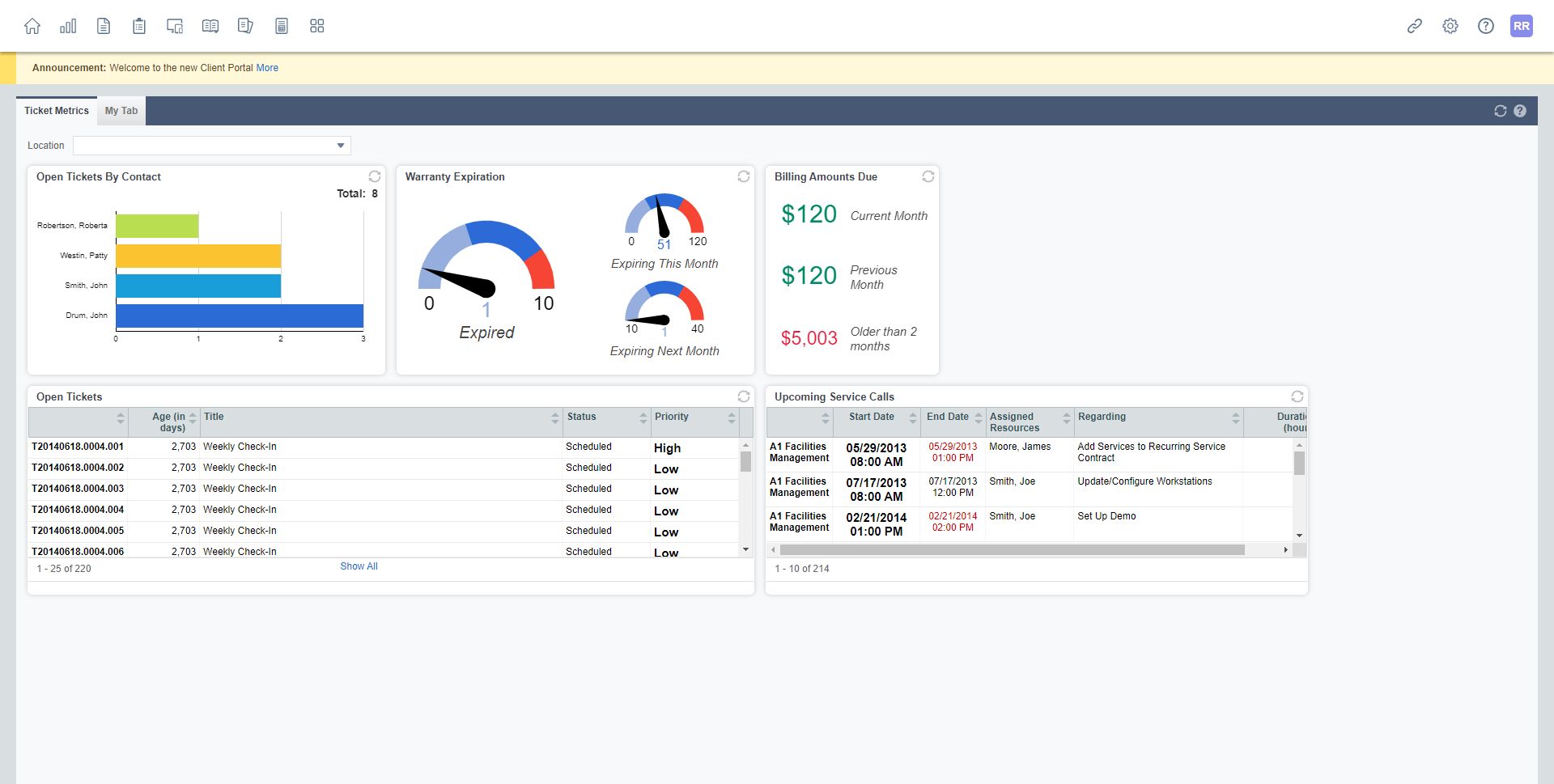This screenshot has height=784, width=1554.
Task: Refresh Open Tickets widget
Action: coord(744,396)
